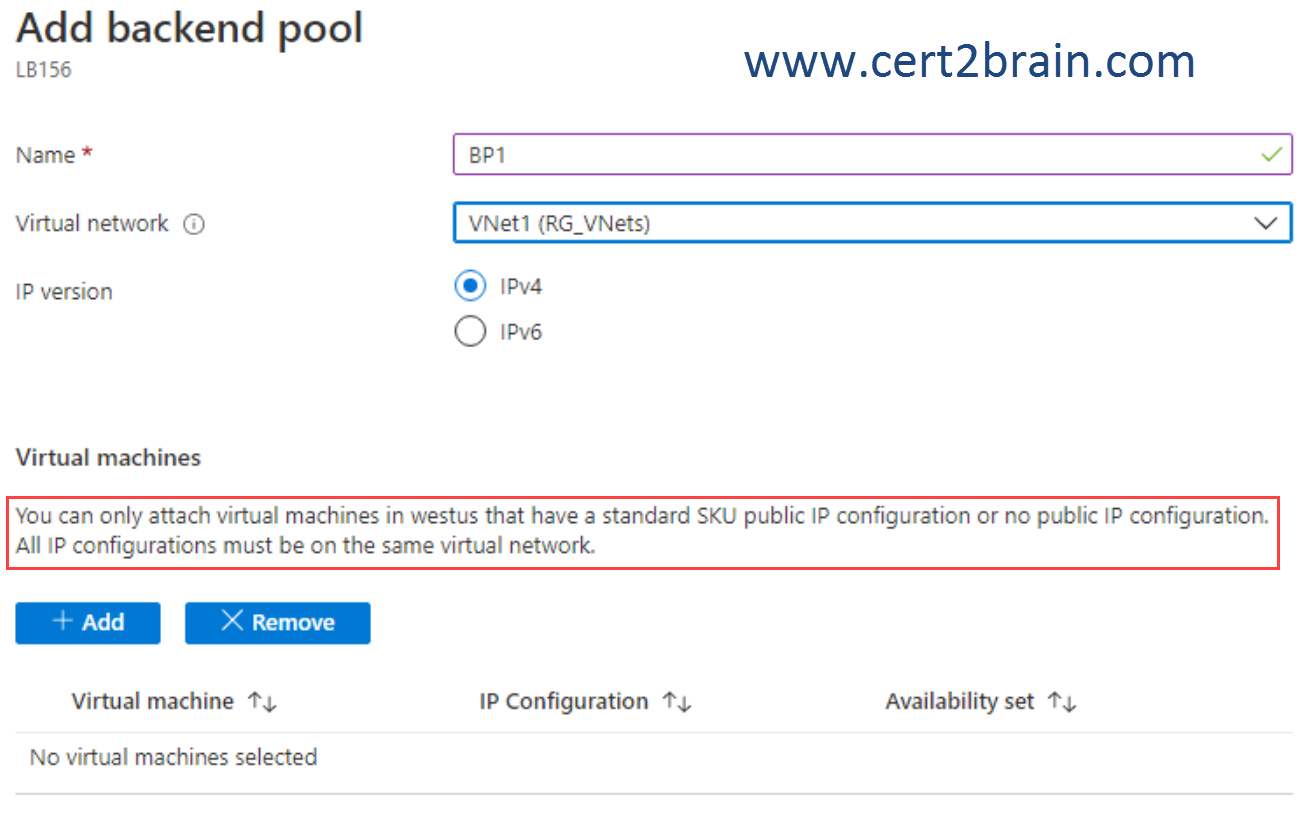1315x821 pixels.
Task: Click the Virtual network info icon
Action: coord(194,225)
